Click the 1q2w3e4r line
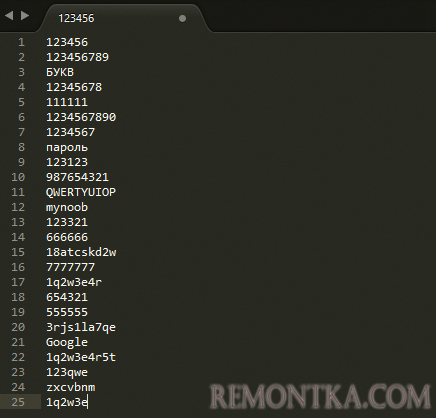Viewport: 436px width, 418px height. click(x=74, y=282)
